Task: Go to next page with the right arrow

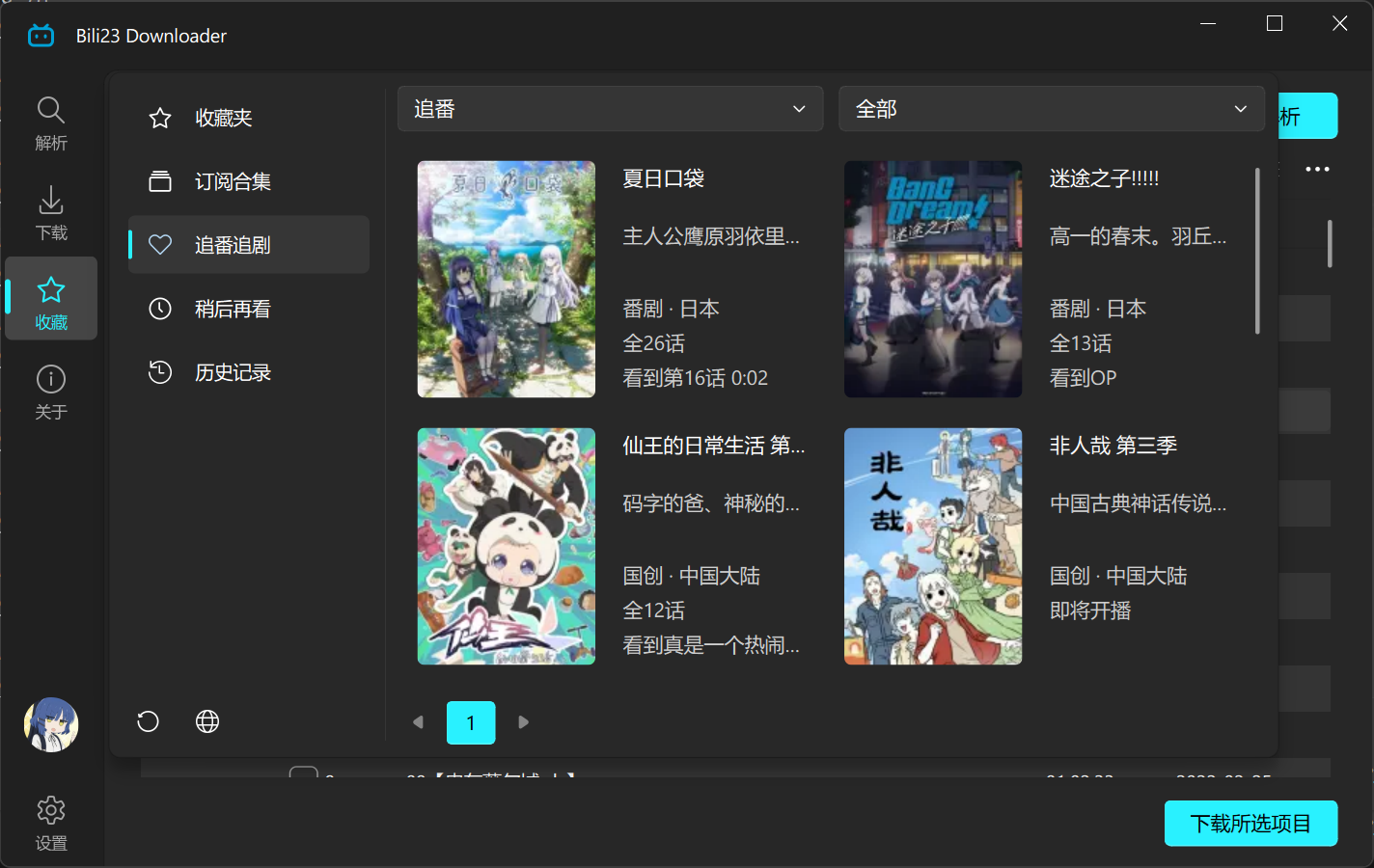Action: click(x=523, y=721)
